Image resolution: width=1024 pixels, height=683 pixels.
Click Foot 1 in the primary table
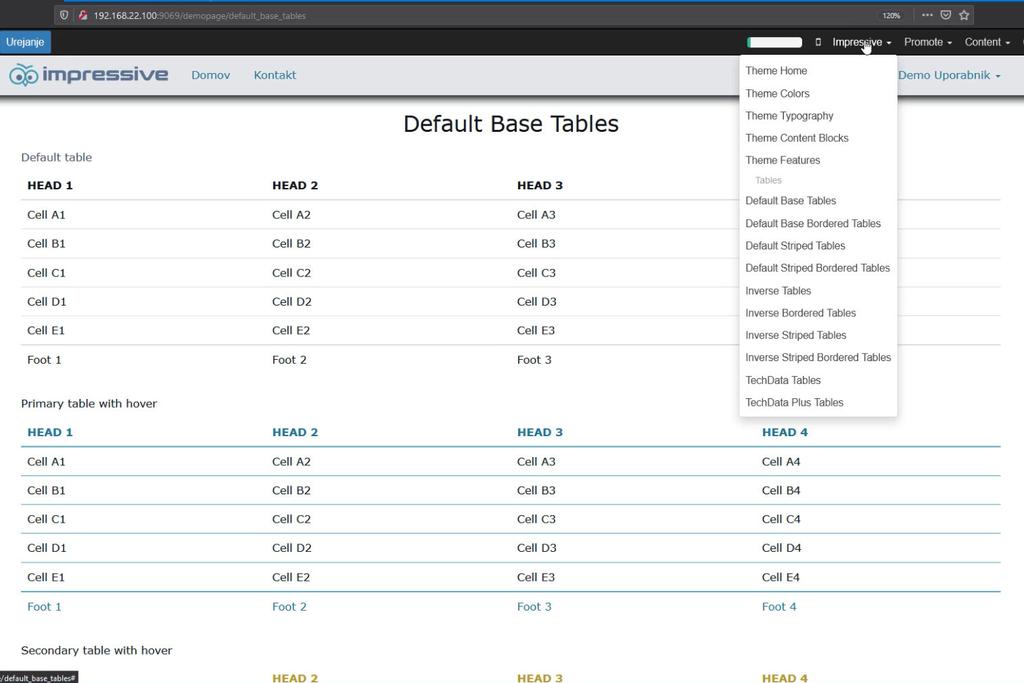click(x=44, y=607)
